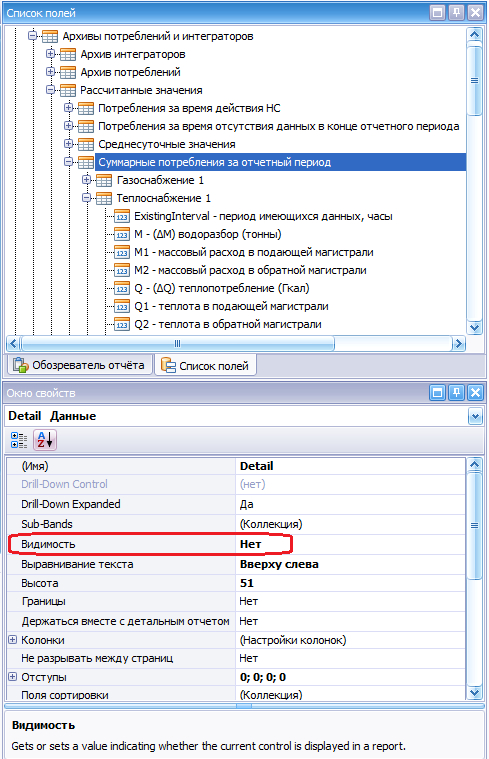
Task: Click the alphabetical A-Z sort icon
Action: (45, 440)
